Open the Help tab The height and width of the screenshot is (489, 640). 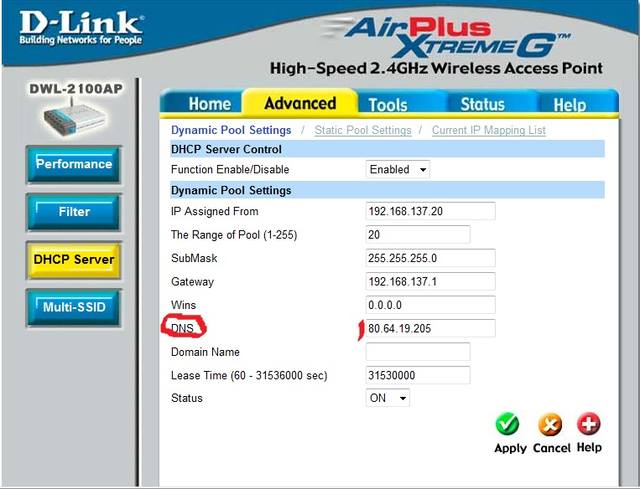tap(570, 105)
